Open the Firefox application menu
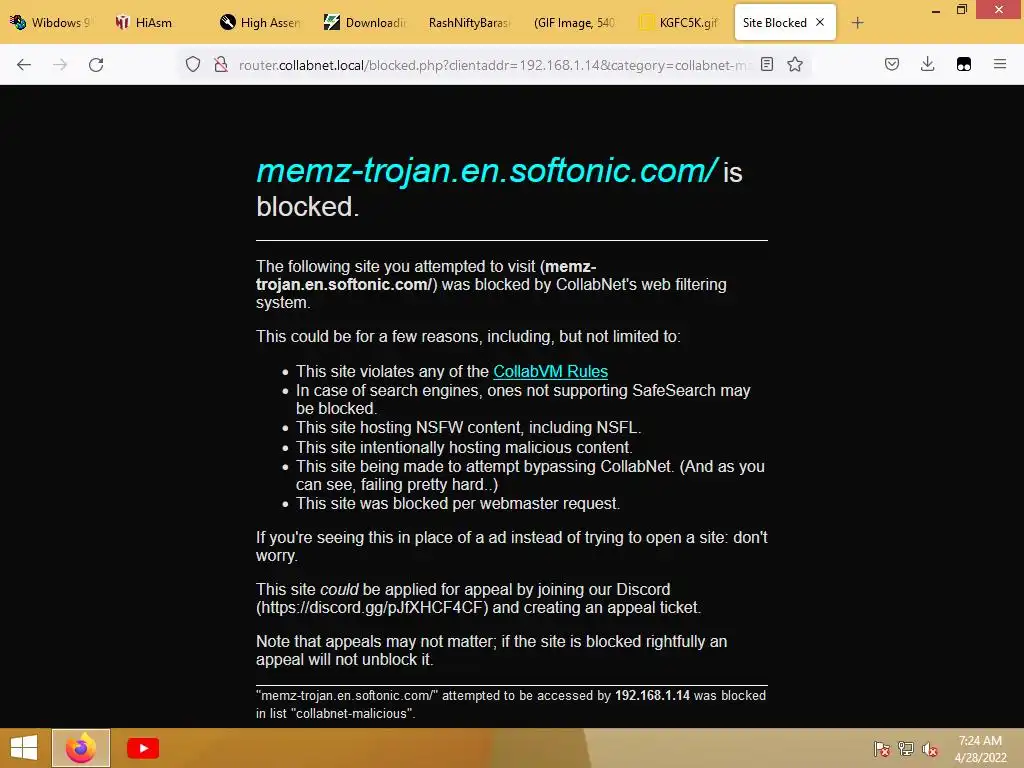Image resolution: width=1024 pixels, height=768 pixels. pos(1000,64)
